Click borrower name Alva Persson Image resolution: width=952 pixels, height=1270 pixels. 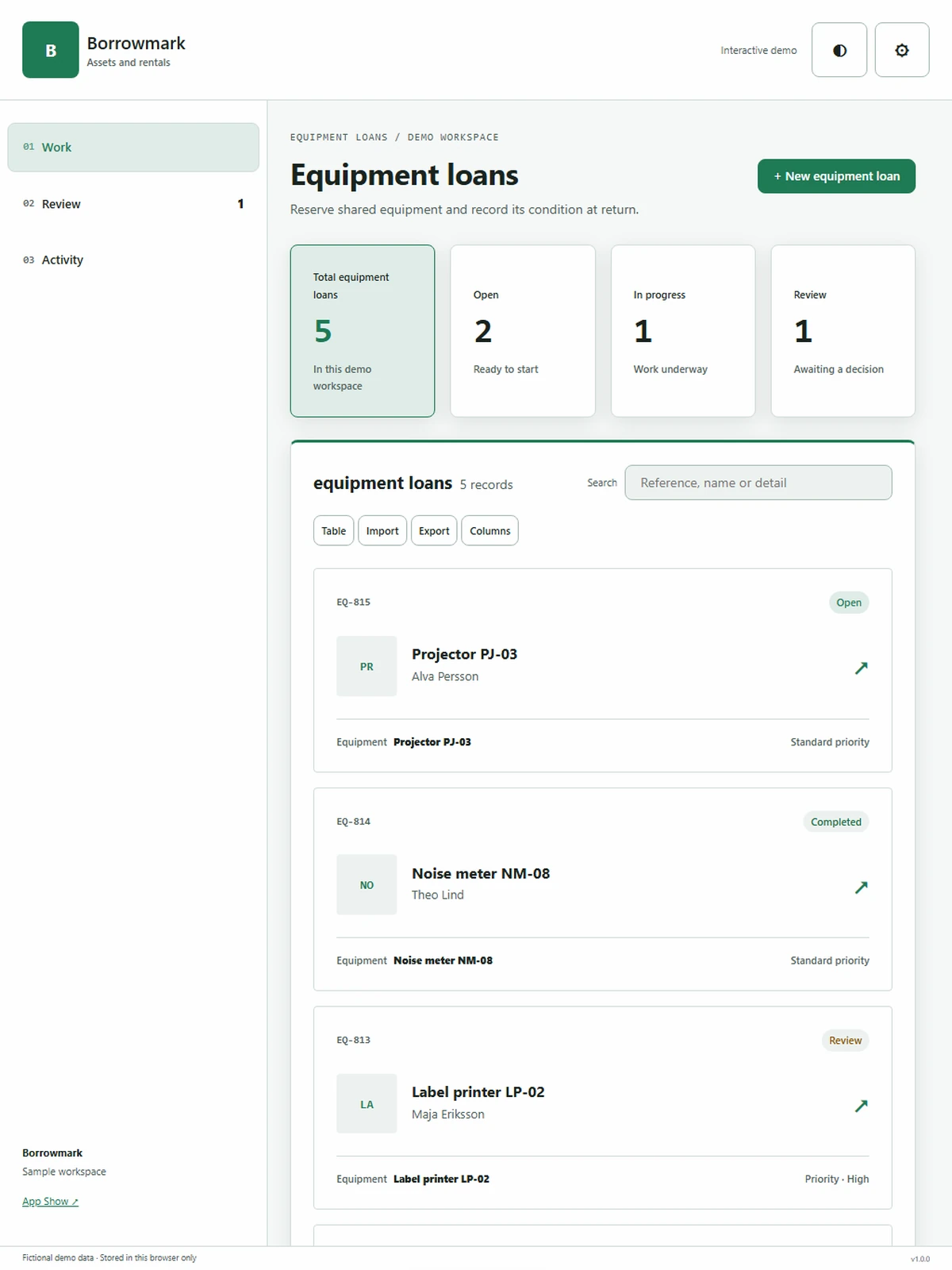(445, 676)
